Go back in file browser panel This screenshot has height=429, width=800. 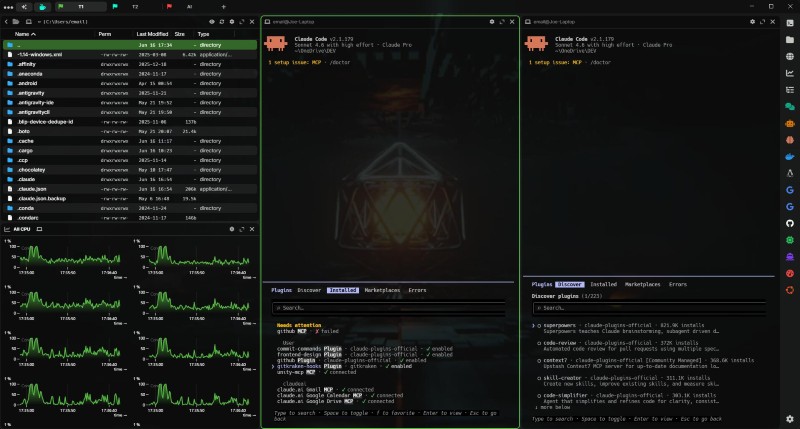[x=6, y=22]
